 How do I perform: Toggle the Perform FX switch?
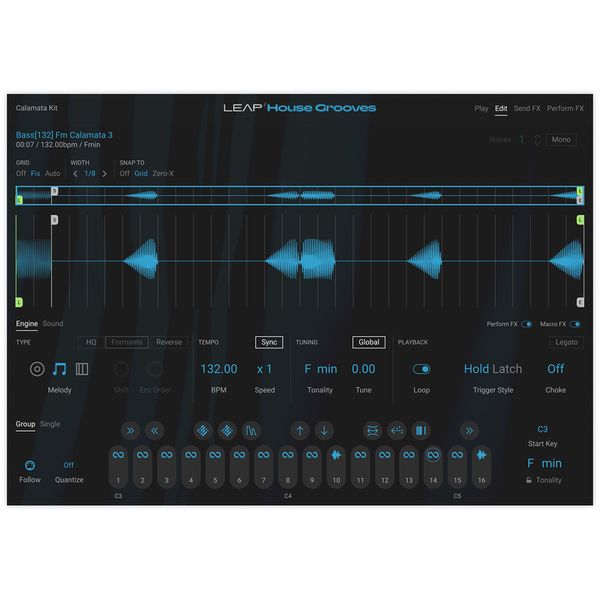[x=527, y=324]
